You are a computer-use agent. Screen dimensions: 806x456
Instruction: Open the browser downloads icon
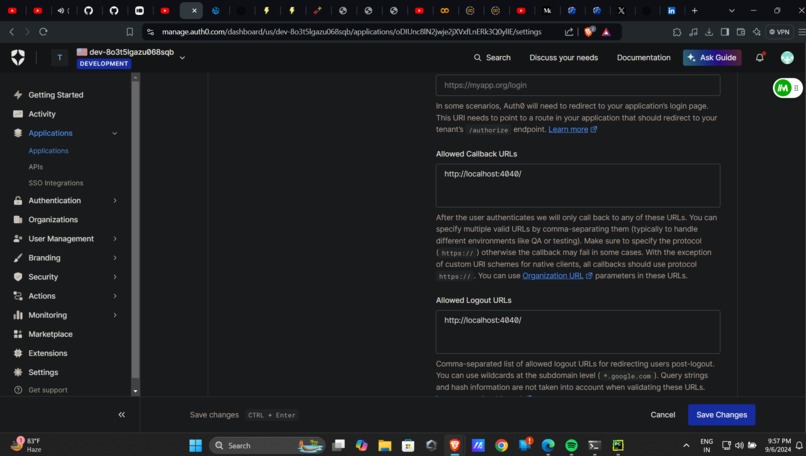pos(709,32)
